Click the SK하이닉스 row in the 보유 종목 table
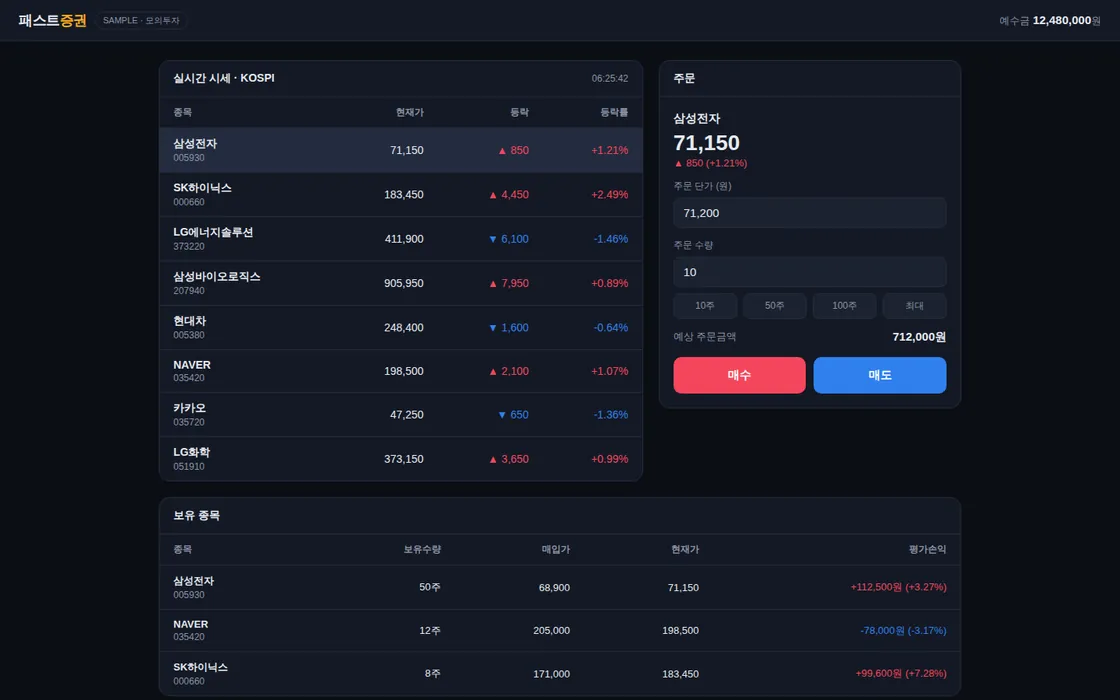This screenshot has width=1120, height=700. coord(559,674)
